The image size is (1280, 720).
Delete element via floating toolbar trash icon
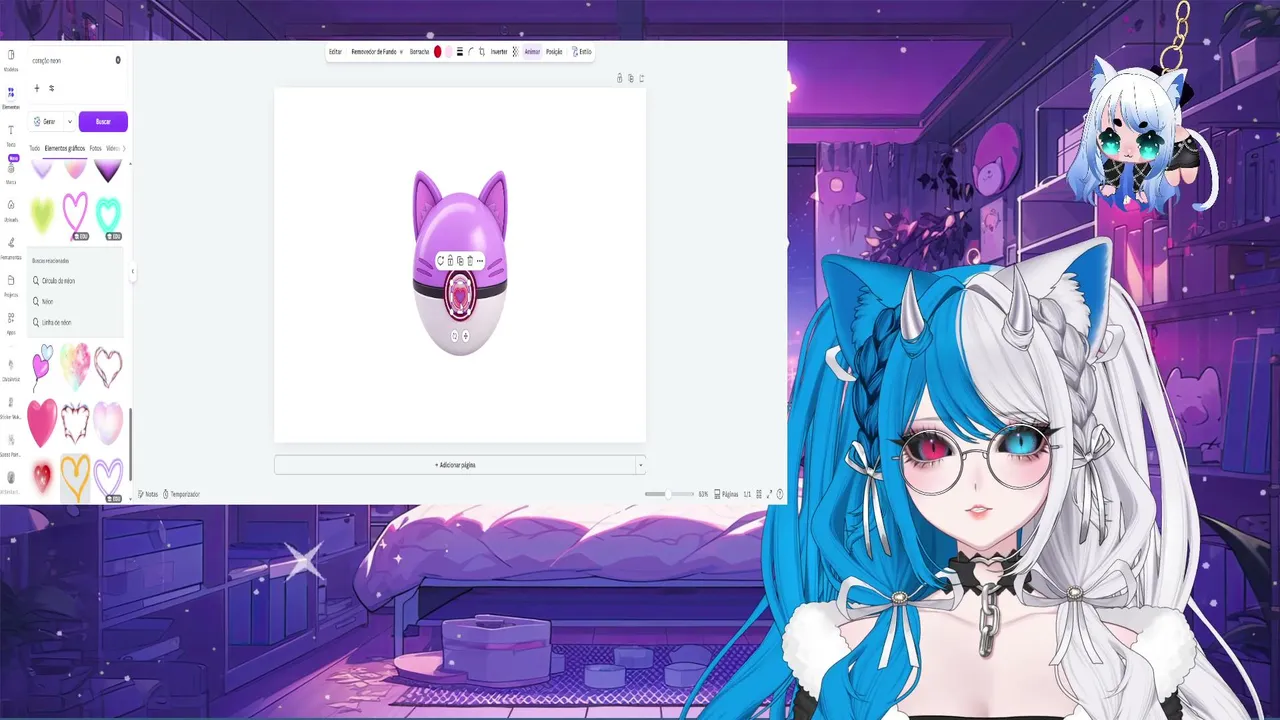470,261
